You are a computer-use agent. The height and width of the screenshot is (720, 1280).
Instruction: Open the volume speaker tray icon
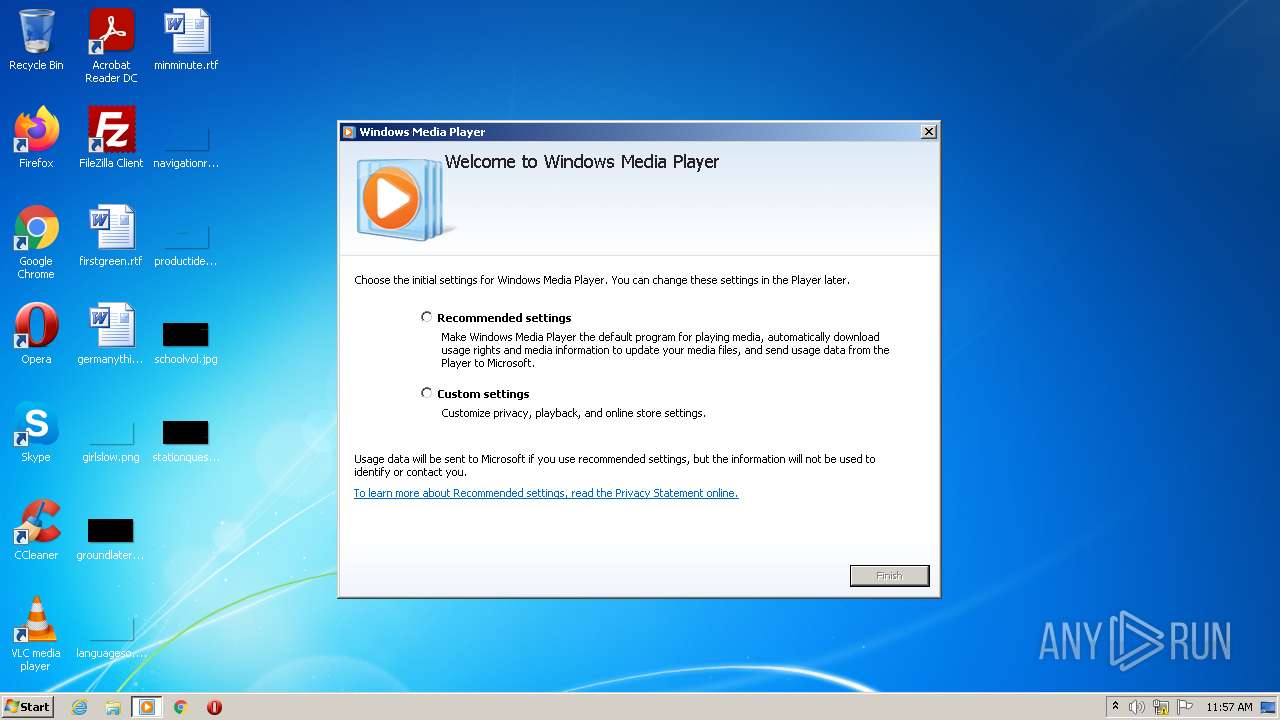[x=1137, y=707]
